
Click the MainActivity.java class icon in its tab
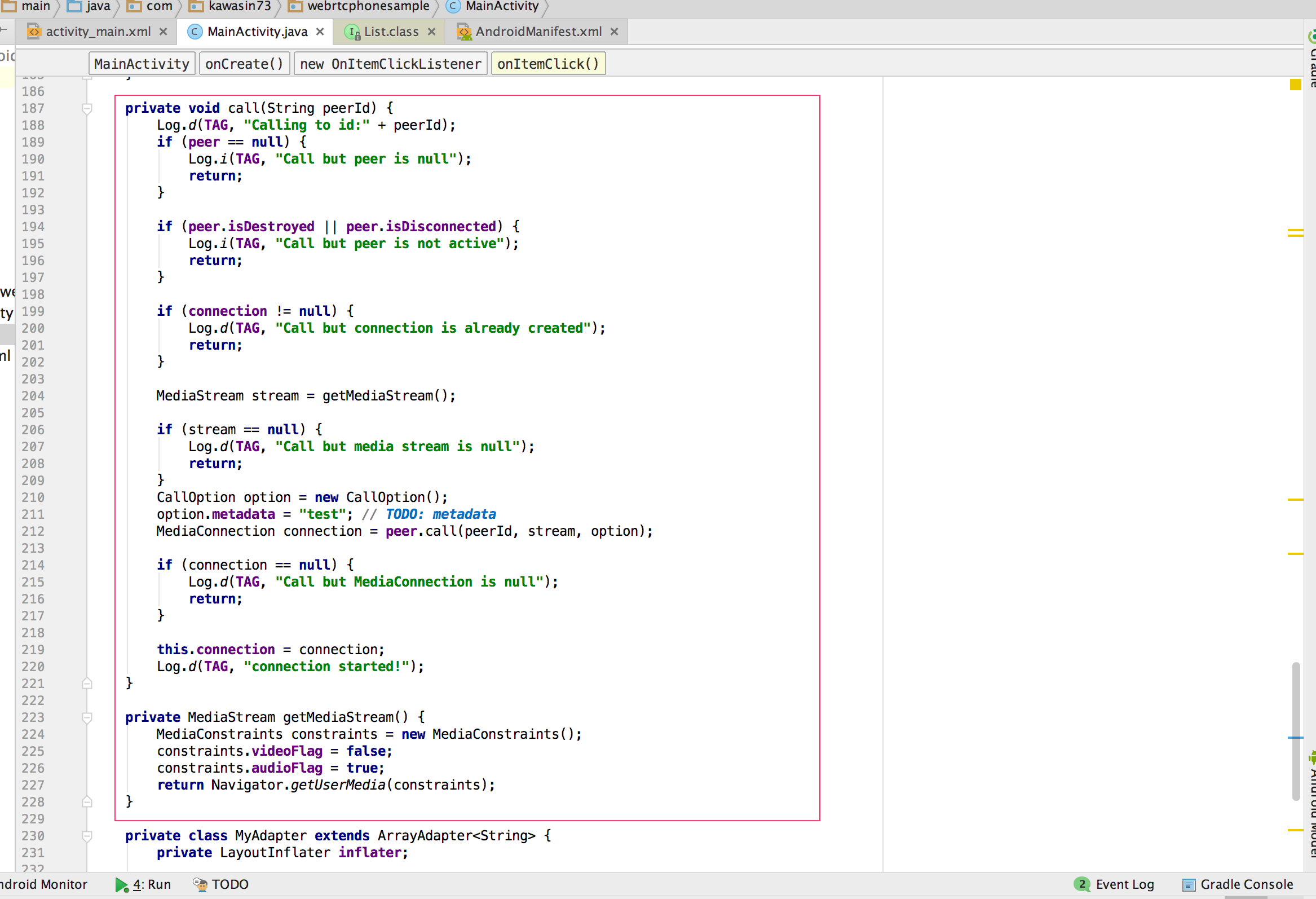tap(194, 32)
